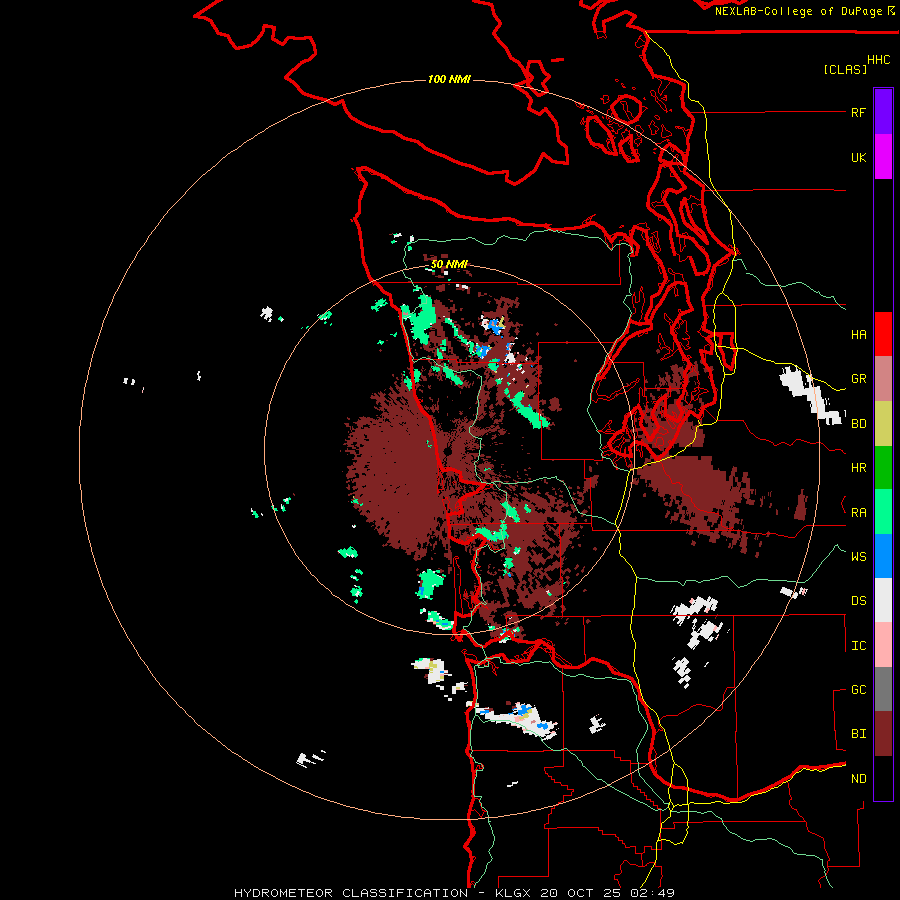Click the 'BI' legend label
Viewport: 900px width, 900px height.
858,734
